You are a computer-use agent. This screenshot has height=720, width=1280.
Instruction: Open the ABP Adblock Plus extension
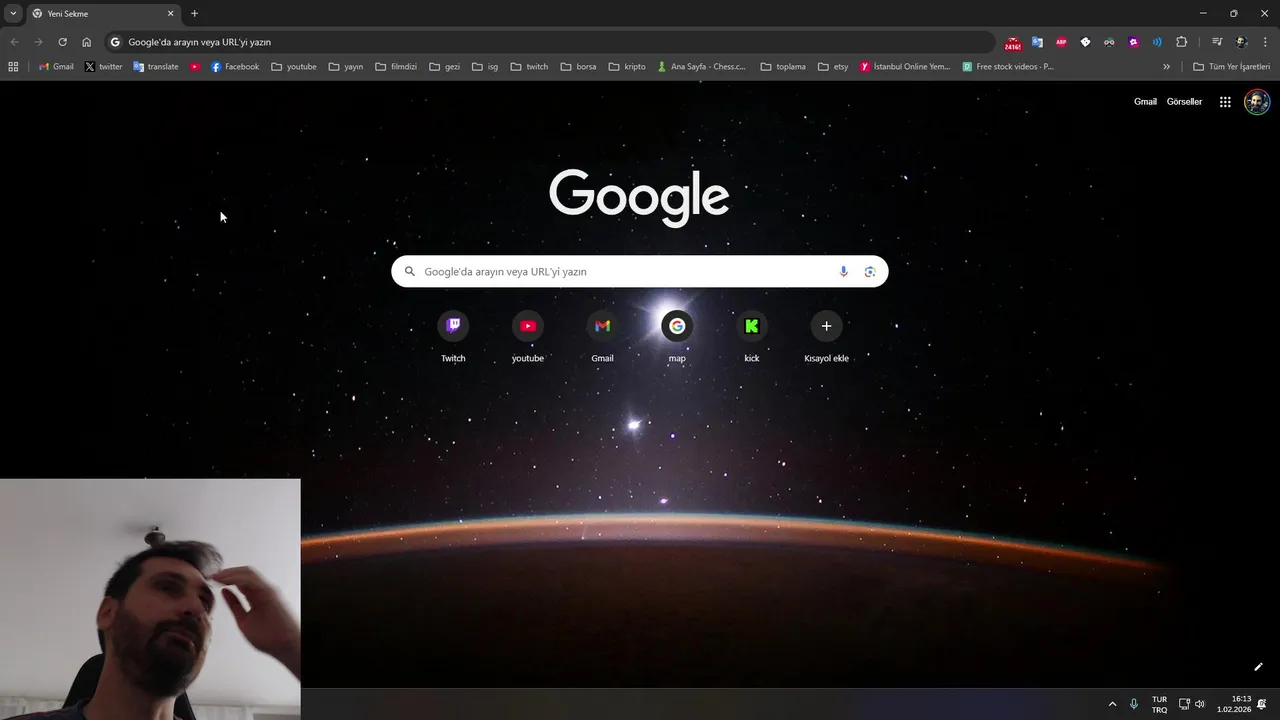1061,42
